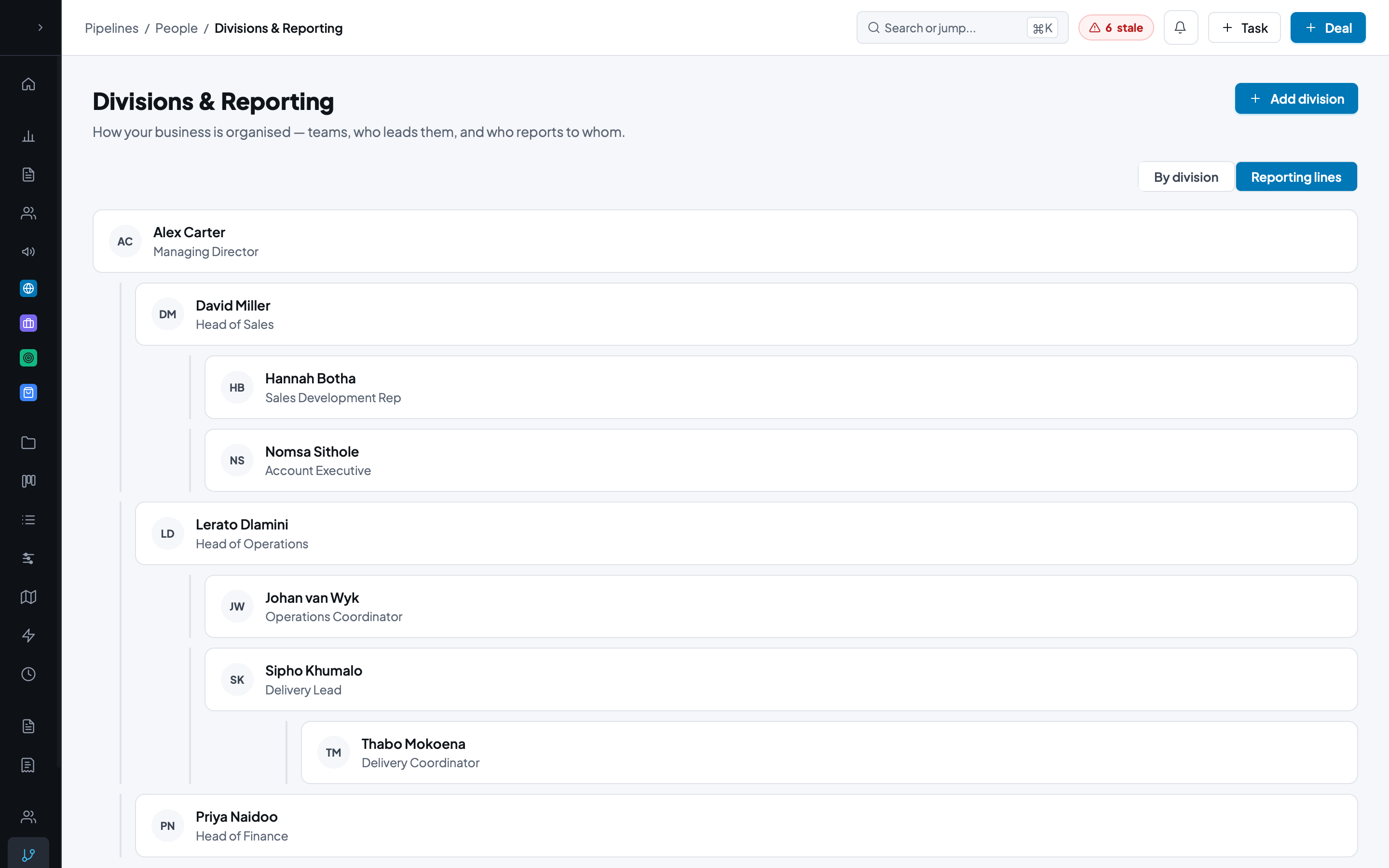1389x868 pixels.
Task: Open the notifications bell
Action: (x=1180, y=27)
